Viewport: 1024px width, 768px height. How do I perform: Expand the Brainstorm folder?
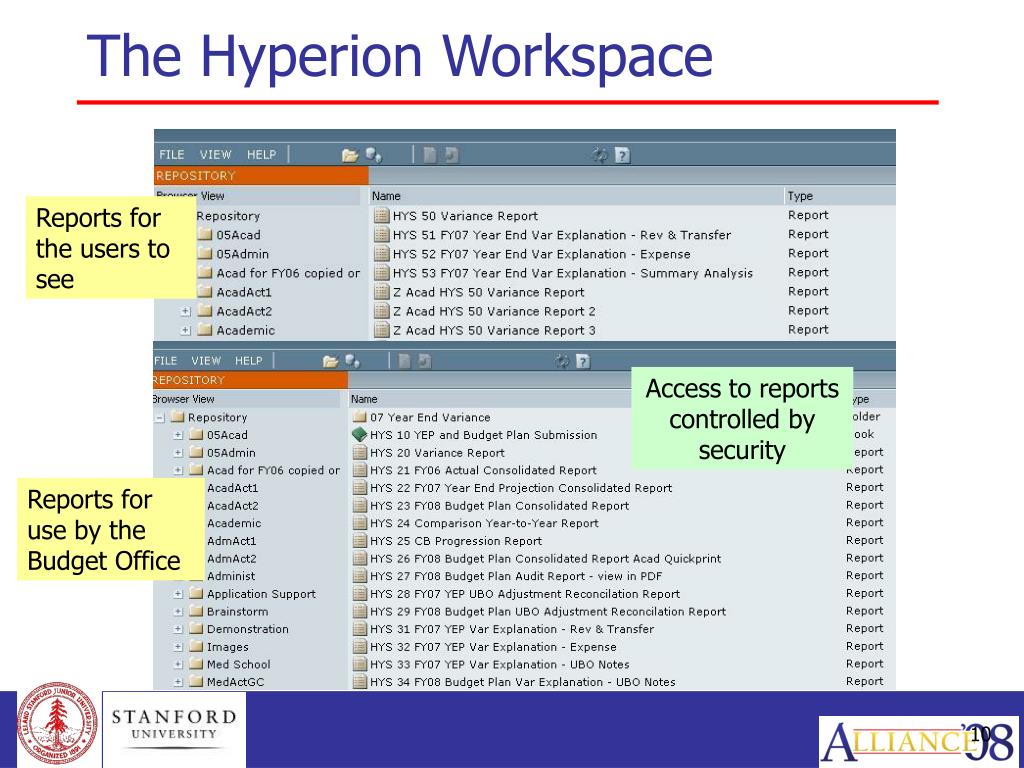(178, 612)
